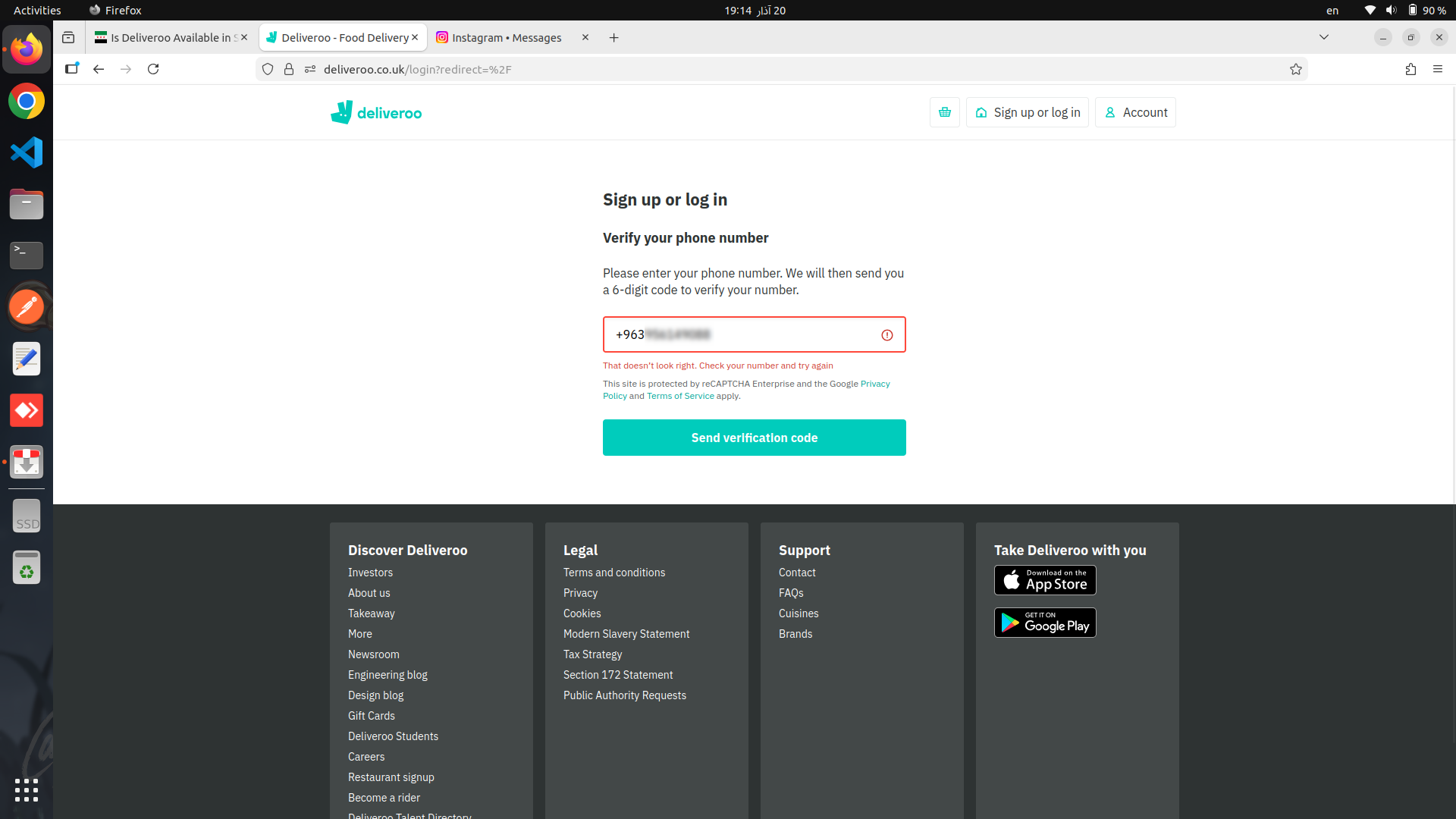Click the tracking protection shield icon
1456x819 pixels.
tap(268, 69)
